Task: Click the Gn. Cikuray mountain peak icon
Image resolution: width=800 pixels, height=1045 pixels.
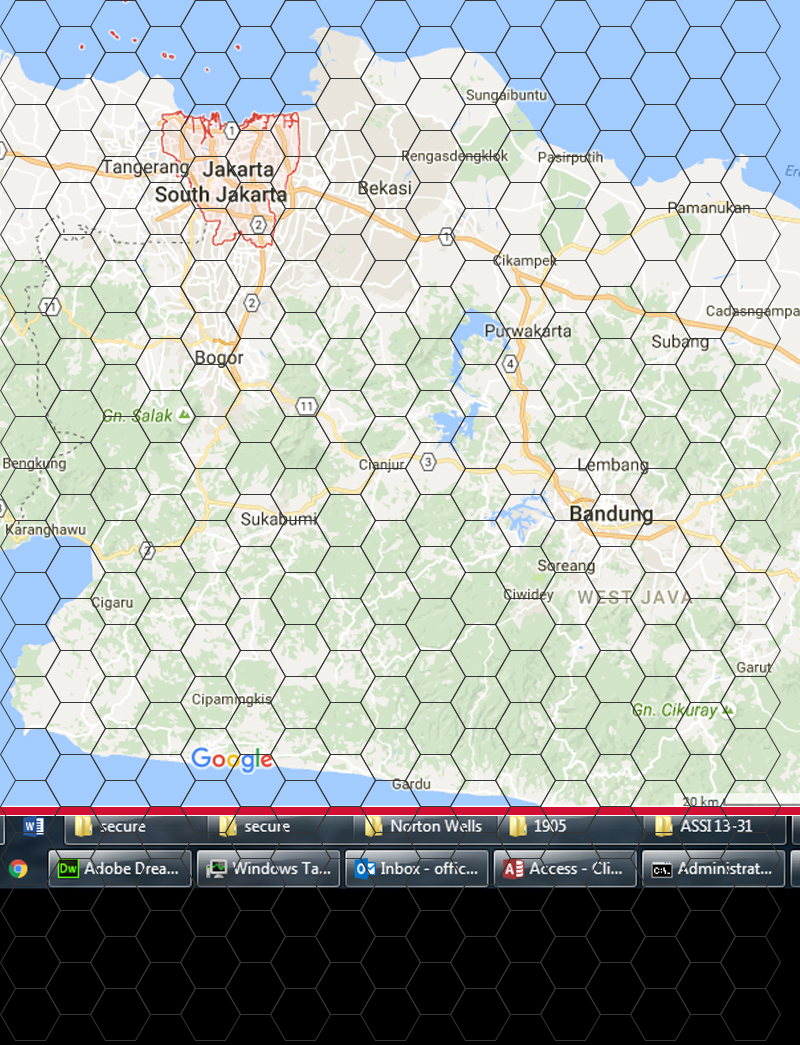Action: pos(728,710)
